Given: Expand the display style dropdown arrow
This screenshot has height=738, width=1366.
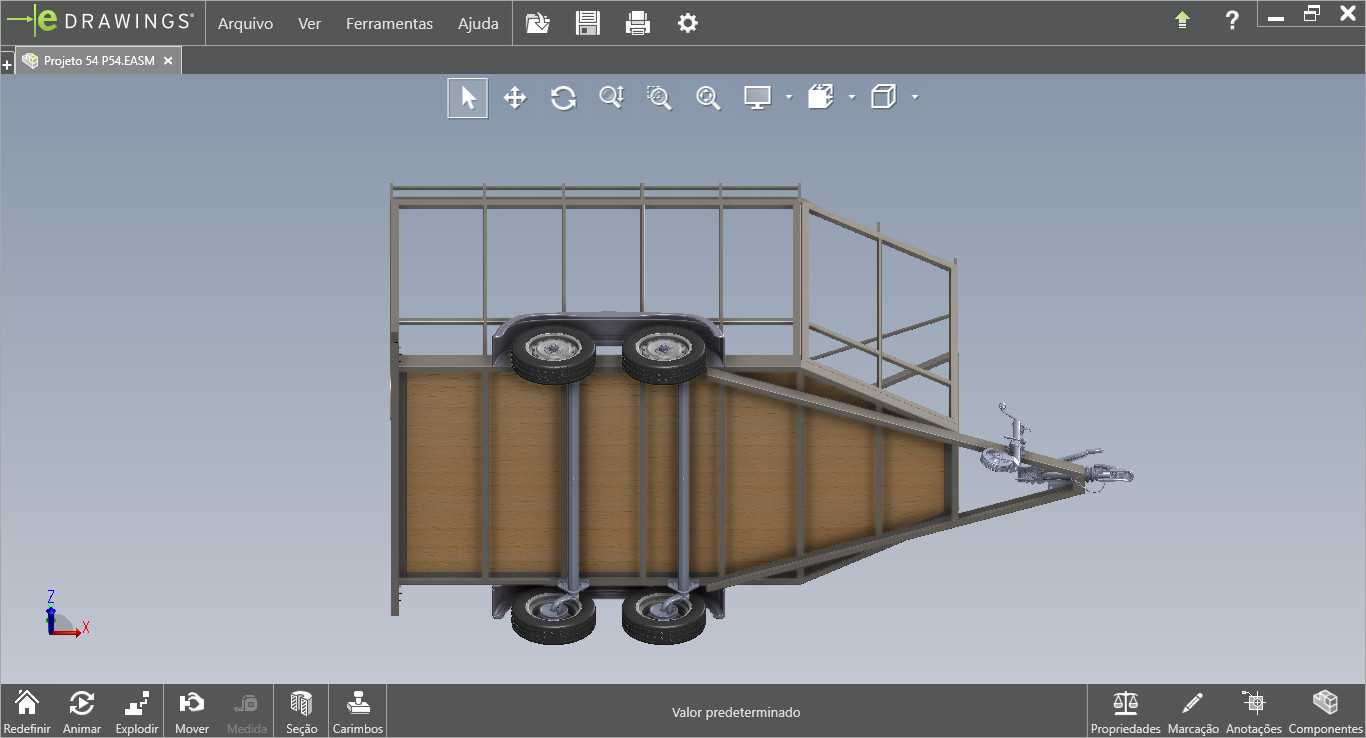Looking at the screenshot, I should 915,98.
